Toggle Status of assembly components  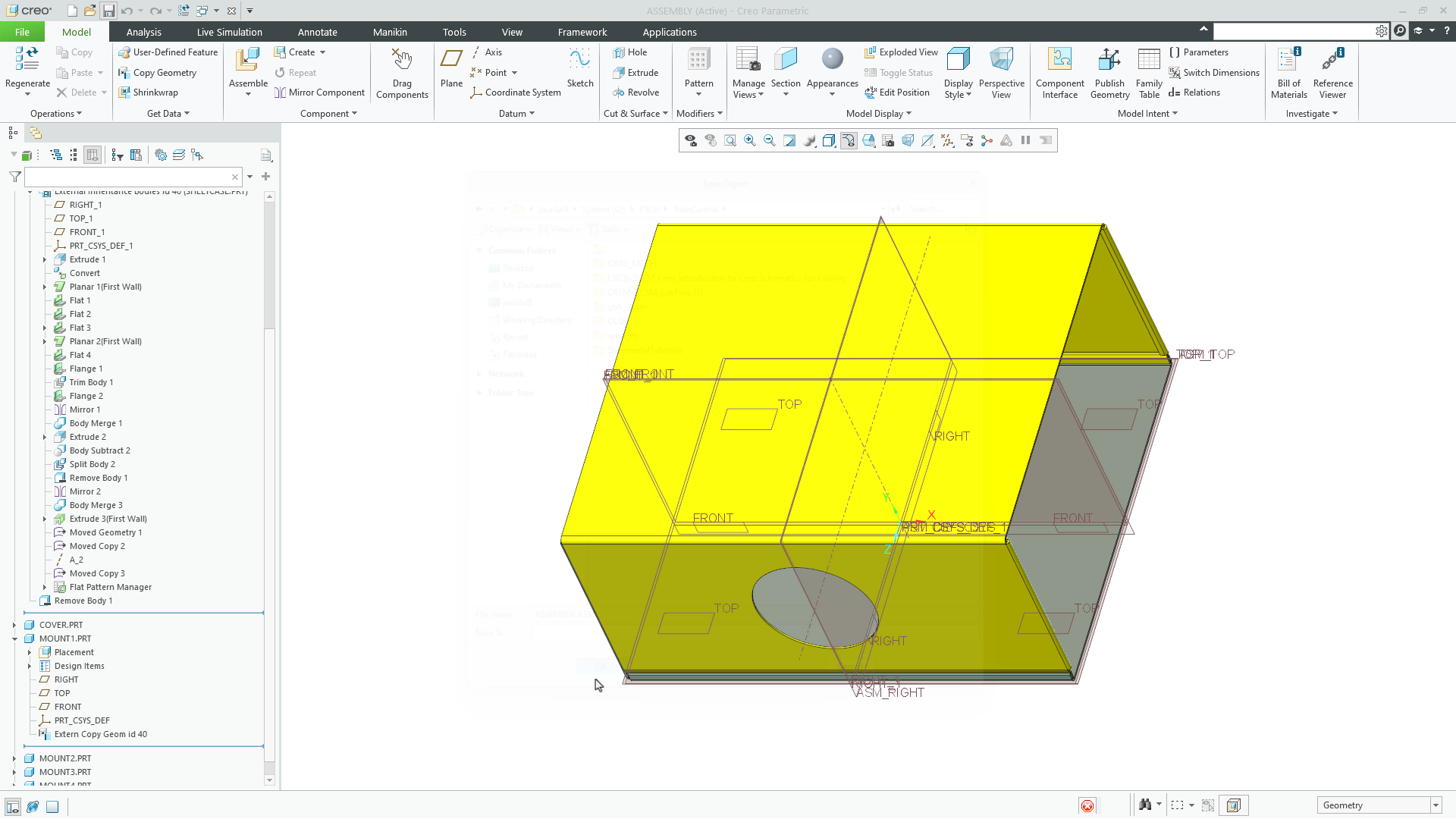tap(899, 73)
